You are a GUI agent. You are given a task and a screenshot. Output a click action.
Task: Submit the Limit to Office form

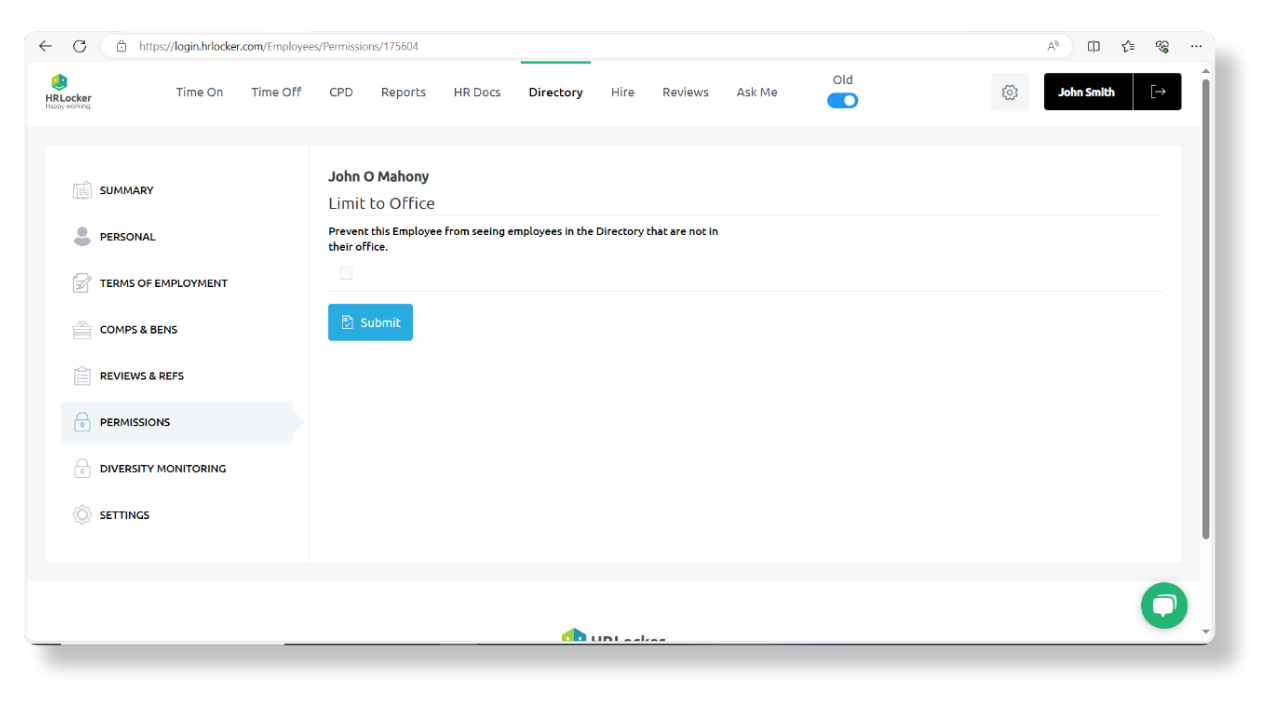click(x=370, y=322)
